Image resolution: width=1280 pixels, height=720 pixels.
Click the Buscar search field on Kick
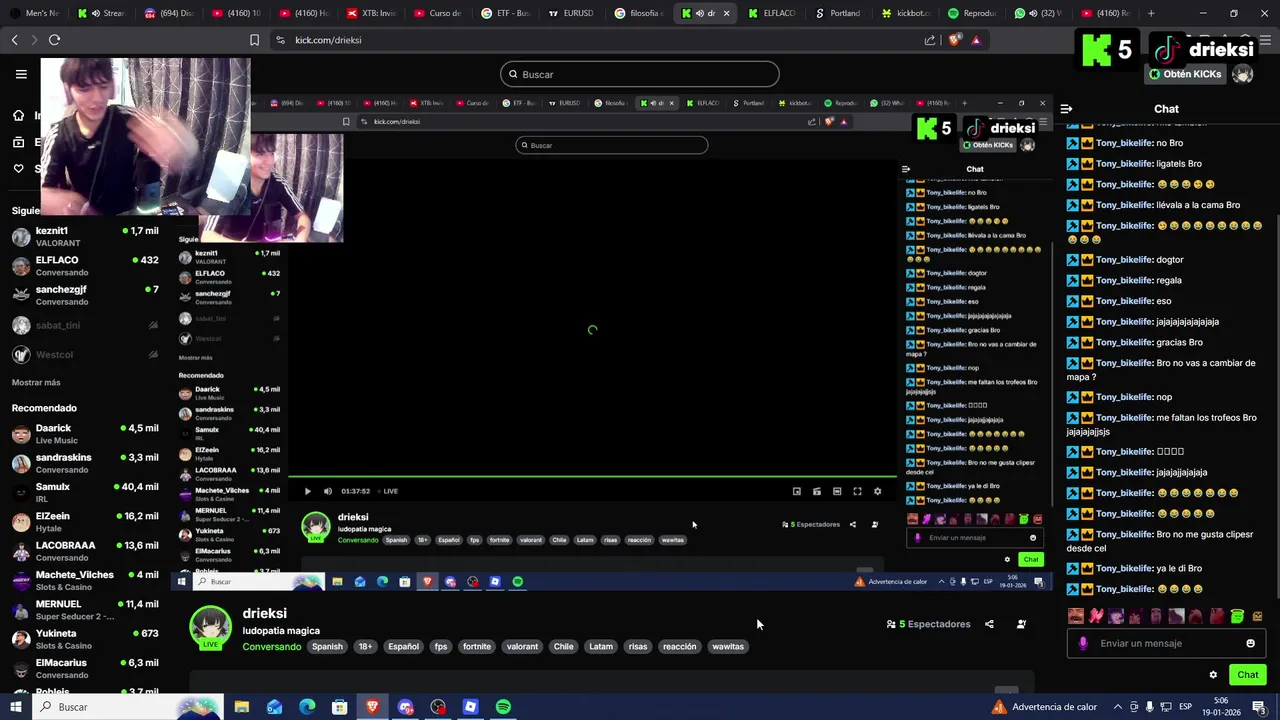coord(640,74)
